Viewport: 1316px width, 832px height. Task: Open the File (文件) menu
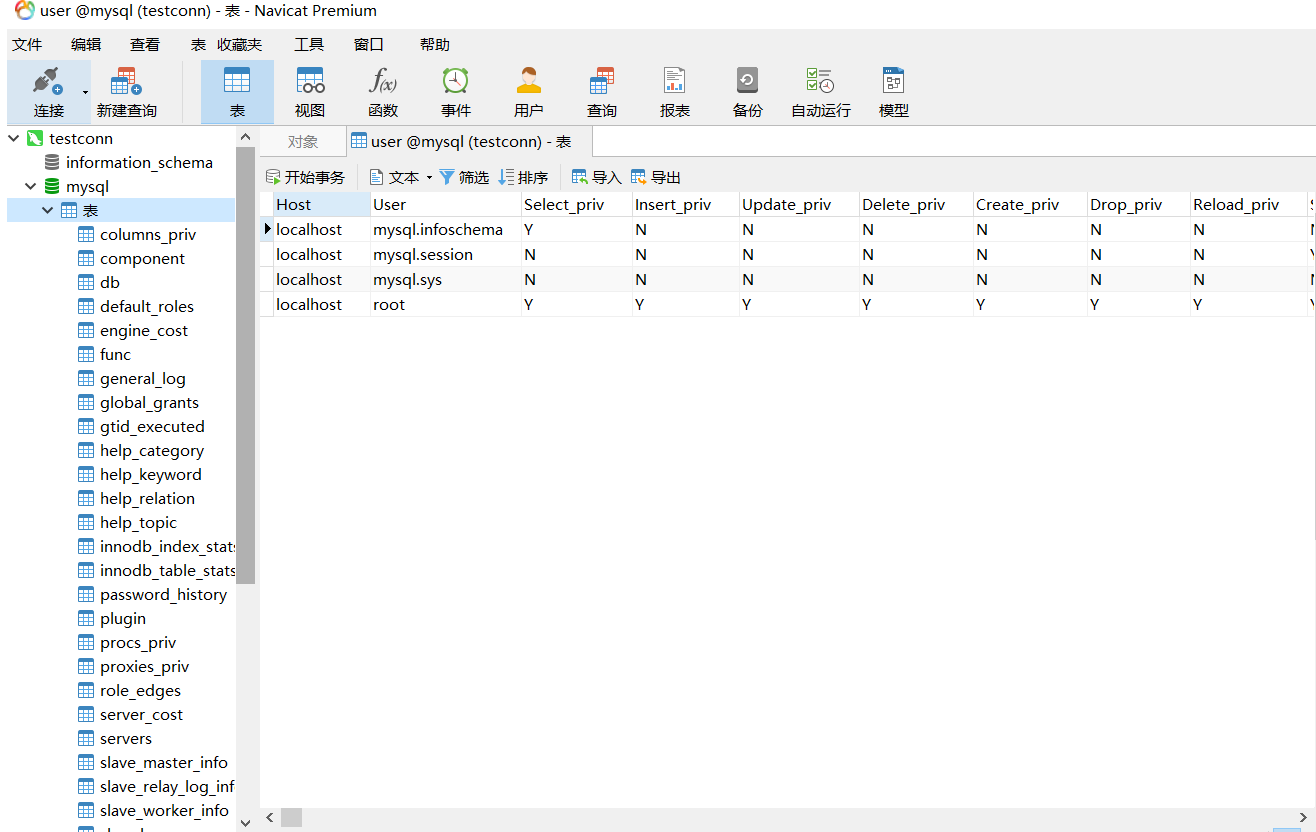(27, 44)
